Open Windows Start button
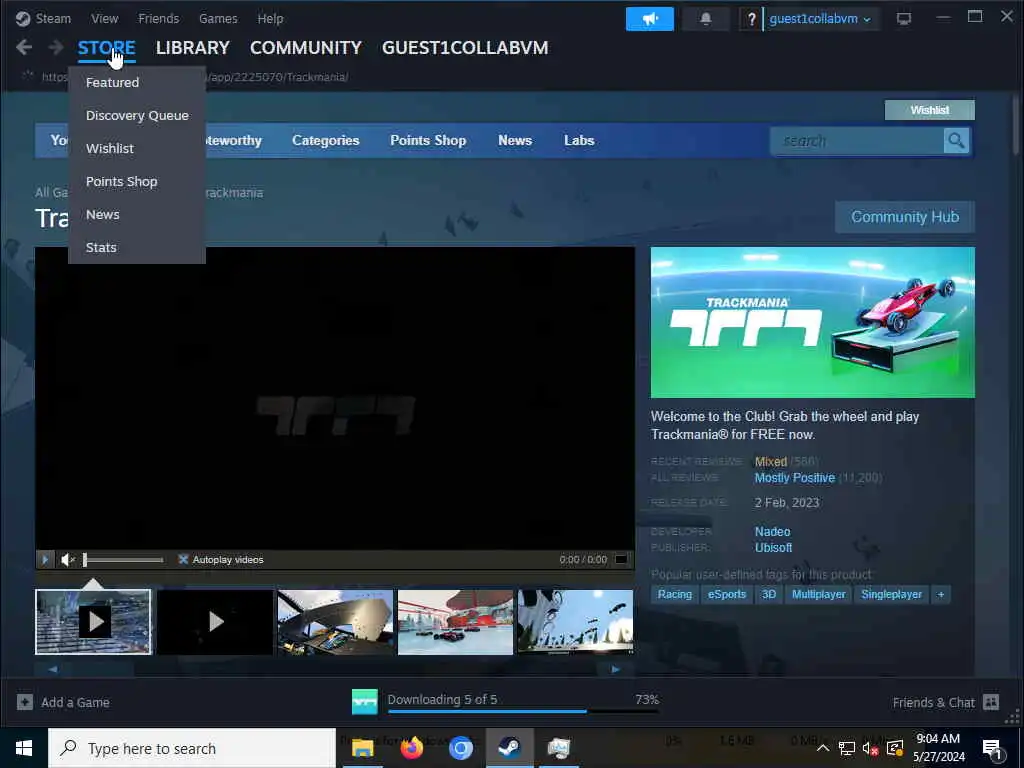The width and height of the screenshot is (1024, 768). coord(24,748)
